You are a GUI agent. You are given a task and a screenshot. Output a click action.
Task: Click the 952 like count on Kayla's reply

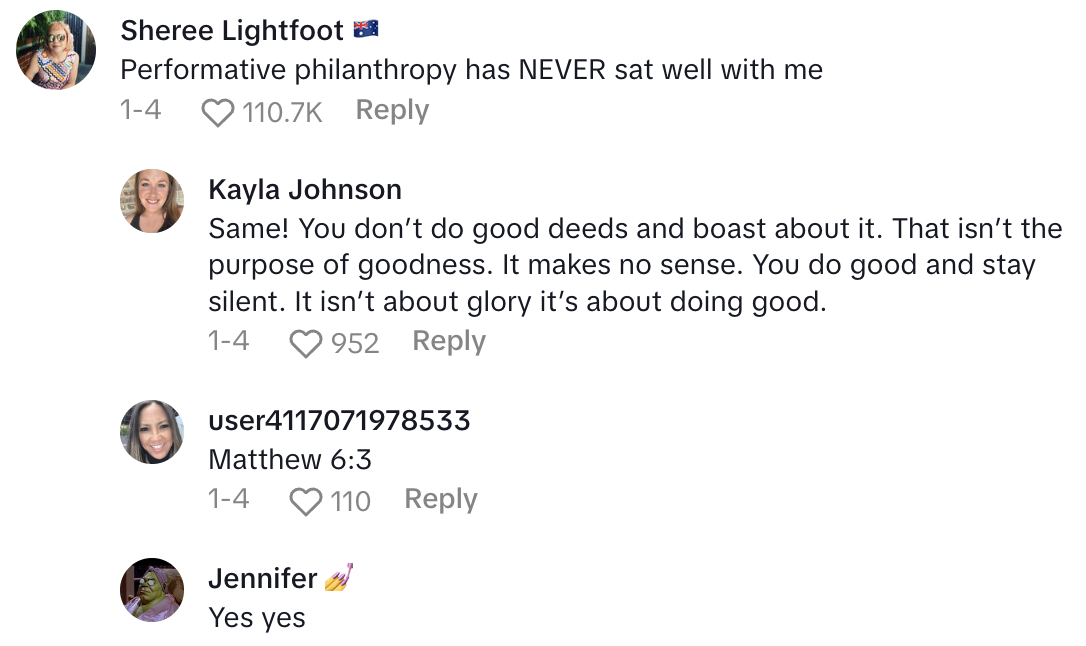[355, 343]
